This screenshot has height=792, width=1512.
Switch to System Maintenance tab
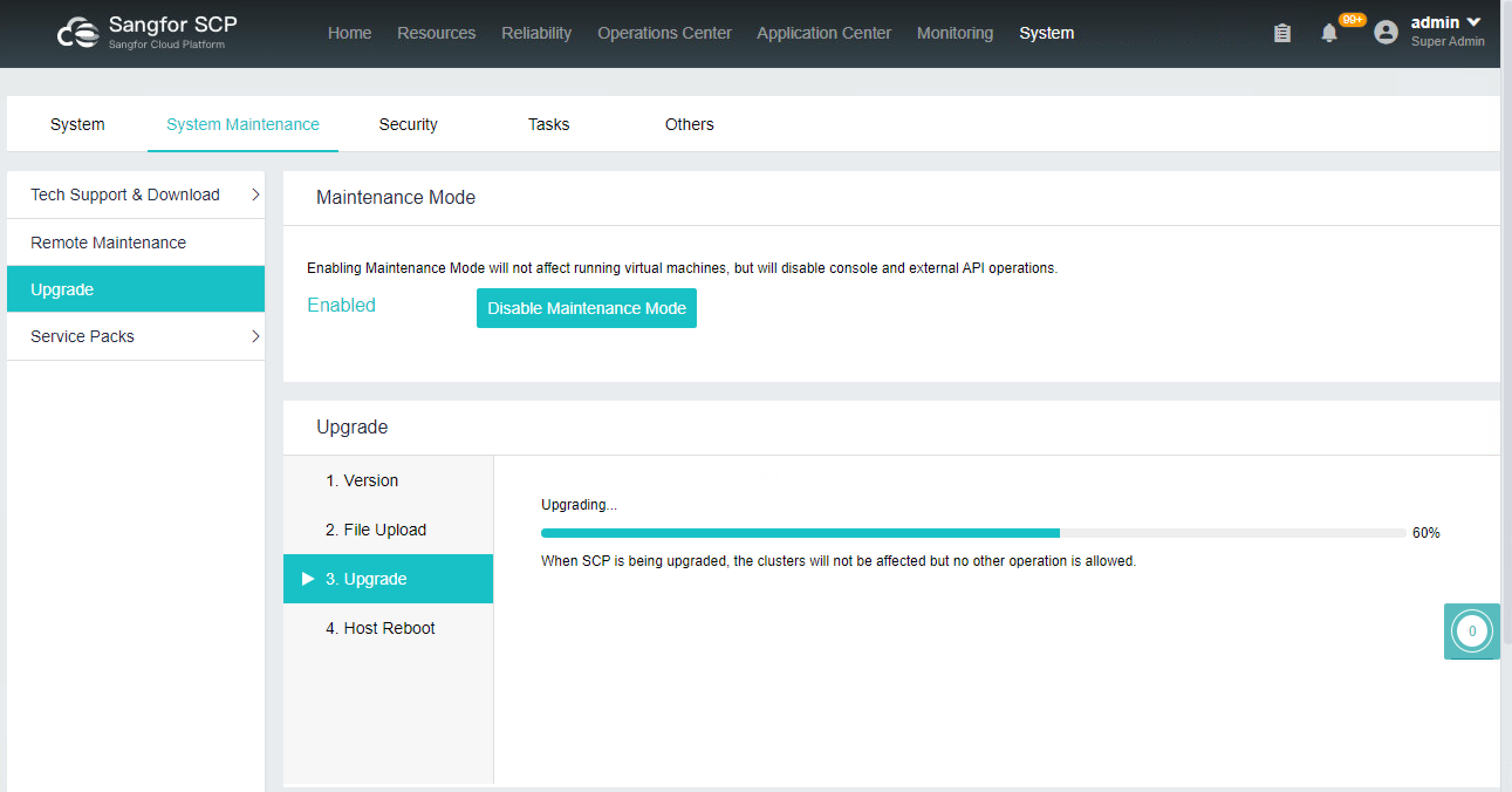point(242,124)
